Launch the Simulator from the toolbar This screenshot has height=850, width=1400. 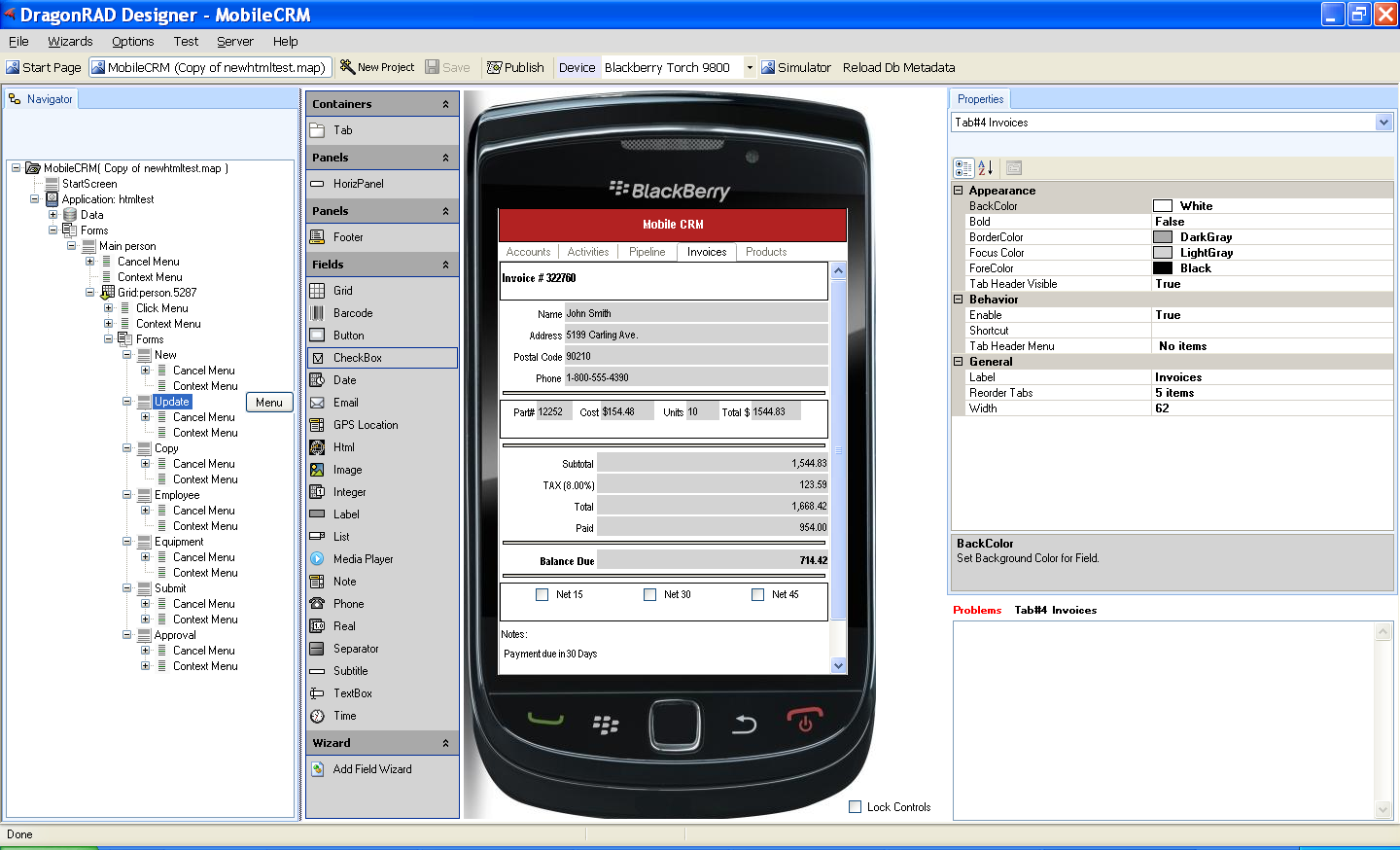point(796,67)
